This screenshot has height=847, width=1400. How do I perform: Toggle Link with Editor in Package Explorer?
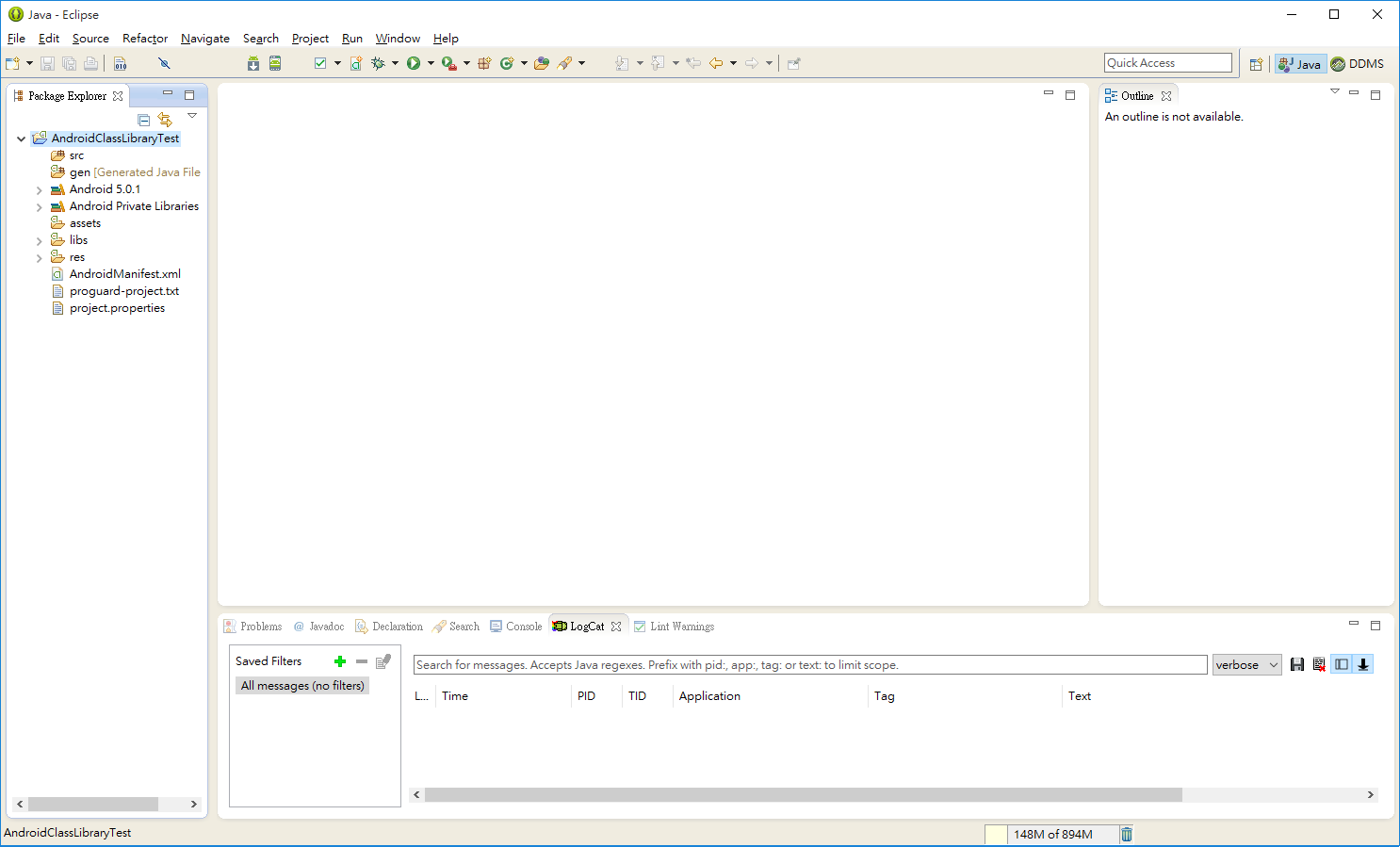click(x=166, y=120)
